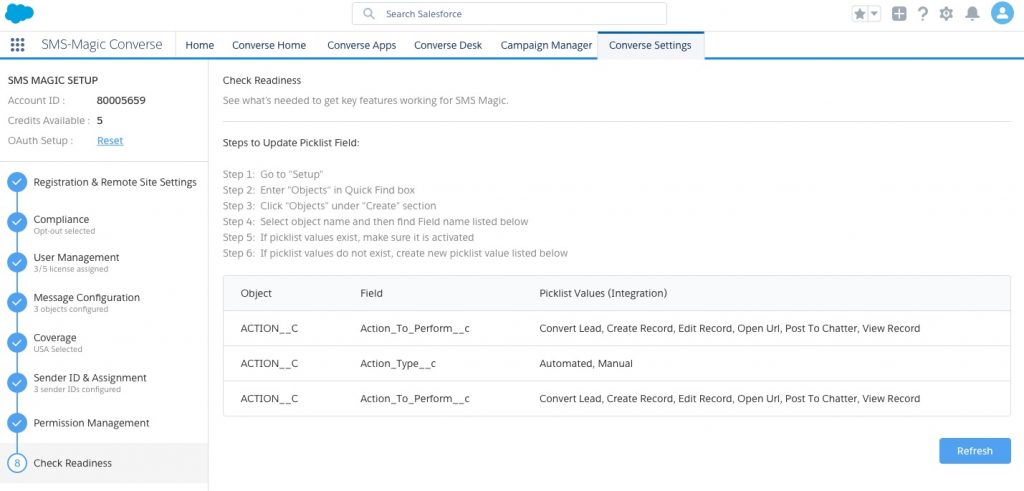Open the Campaign Manager tab
This screenshot has height=491, width=1024.
point(546,45)
